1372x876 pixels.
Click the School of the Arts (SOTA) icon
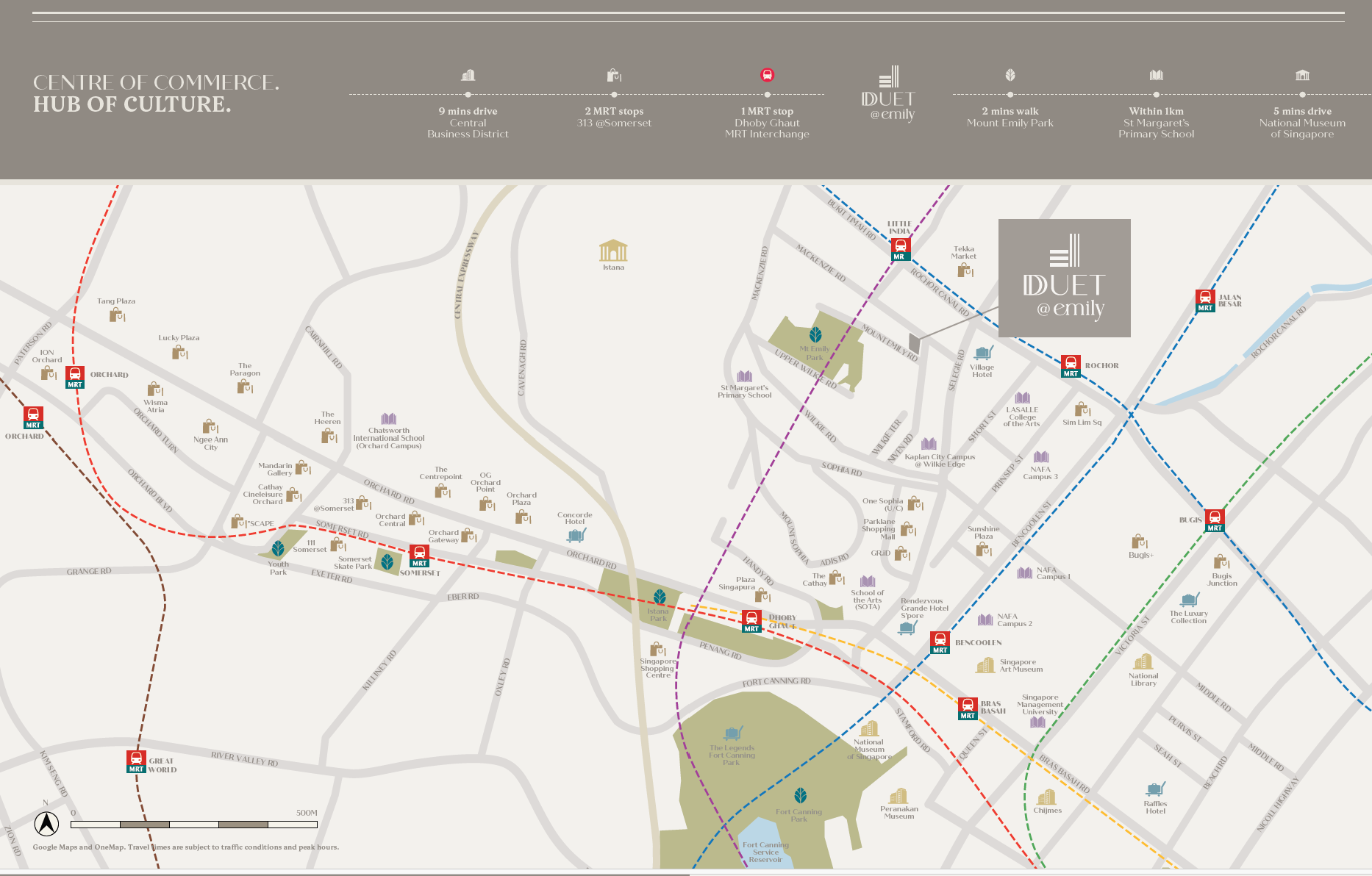point(868,581)
